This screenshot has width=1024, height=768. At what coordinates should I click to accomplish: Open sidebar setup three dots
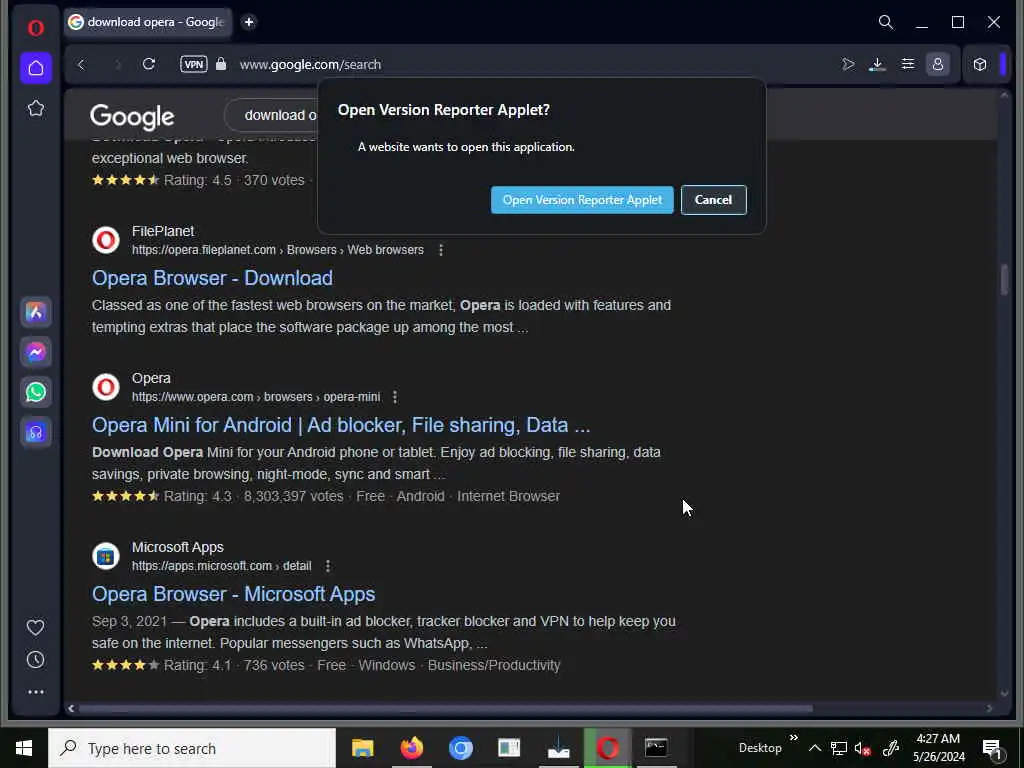[x=35, y=692]
